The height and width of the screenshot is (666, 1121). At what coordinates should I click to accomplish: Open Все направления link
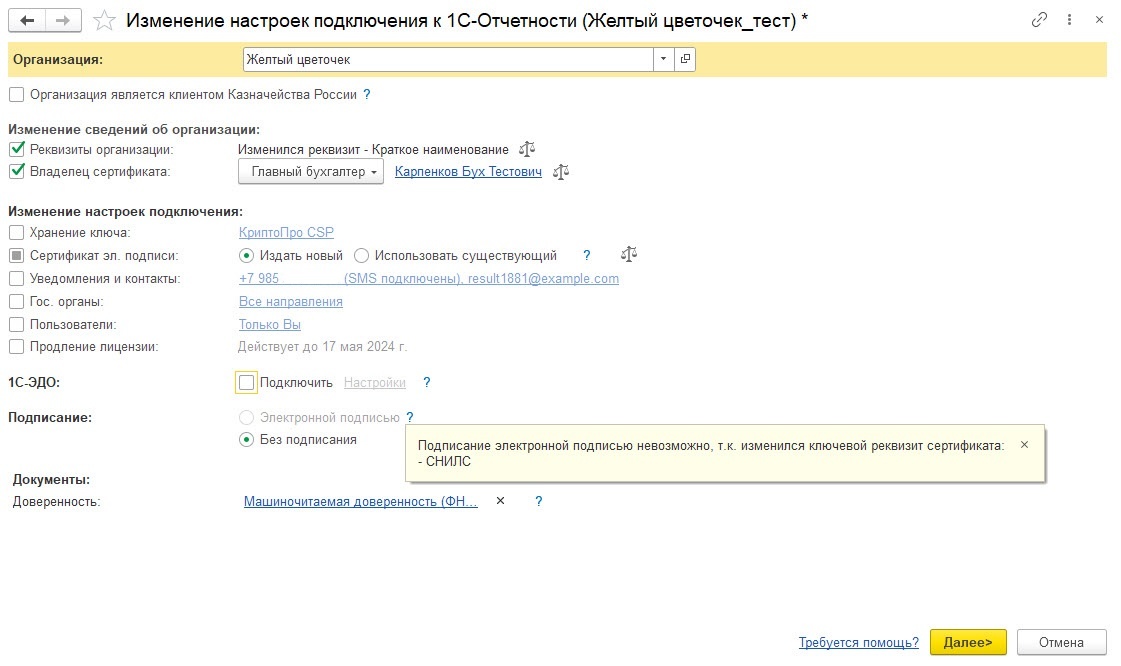pyautogui.click(x=290, y=302)
